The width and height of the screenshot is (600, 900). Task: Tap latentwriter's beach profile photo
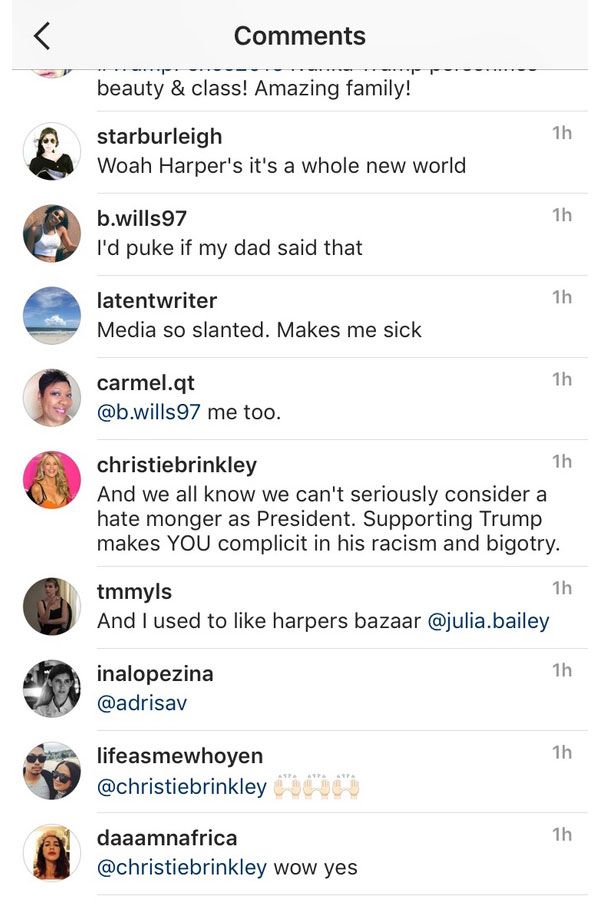(52, 316)
